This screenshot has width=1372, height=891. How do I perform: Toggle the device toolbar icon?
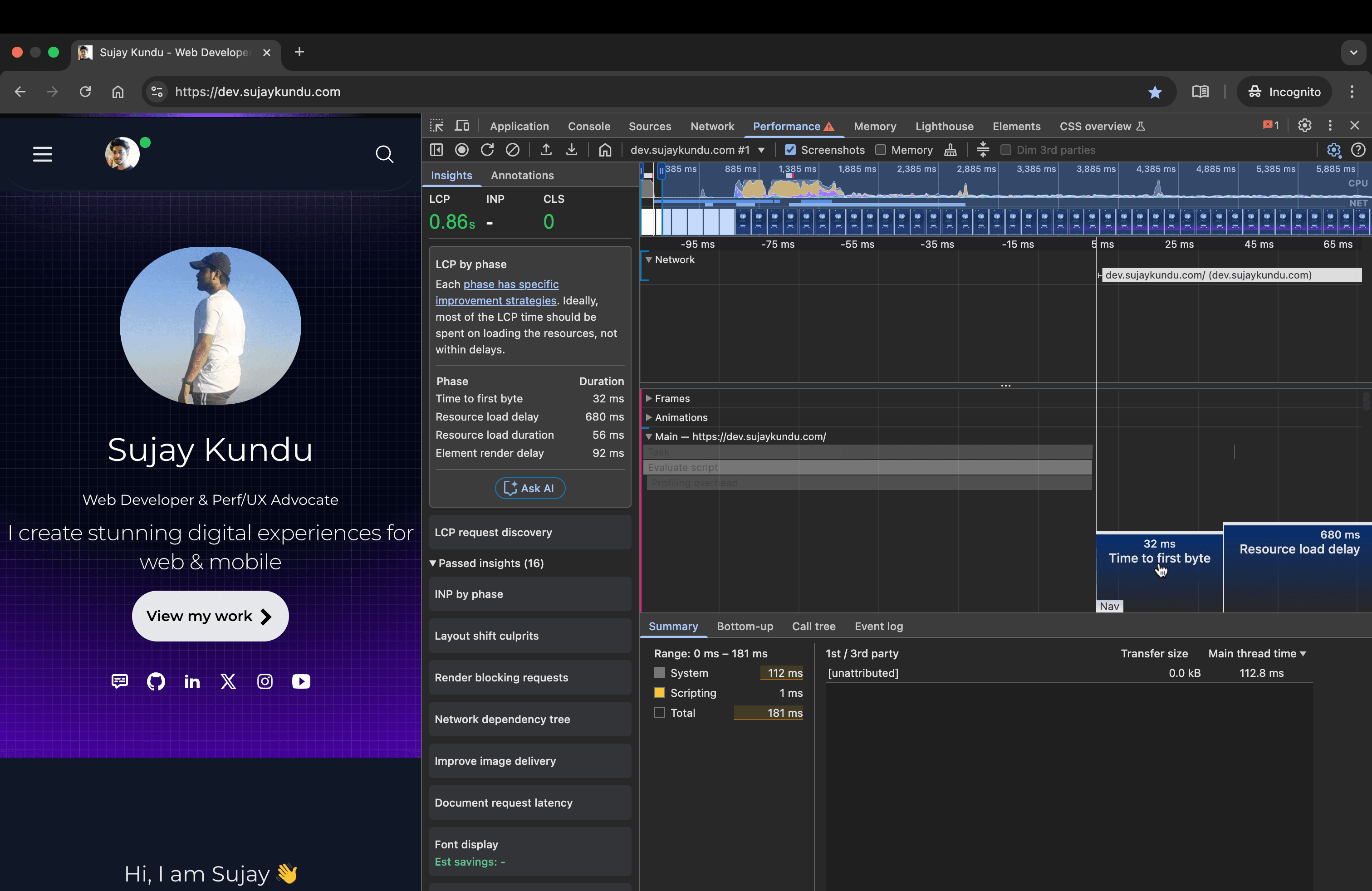click(462, 126)
